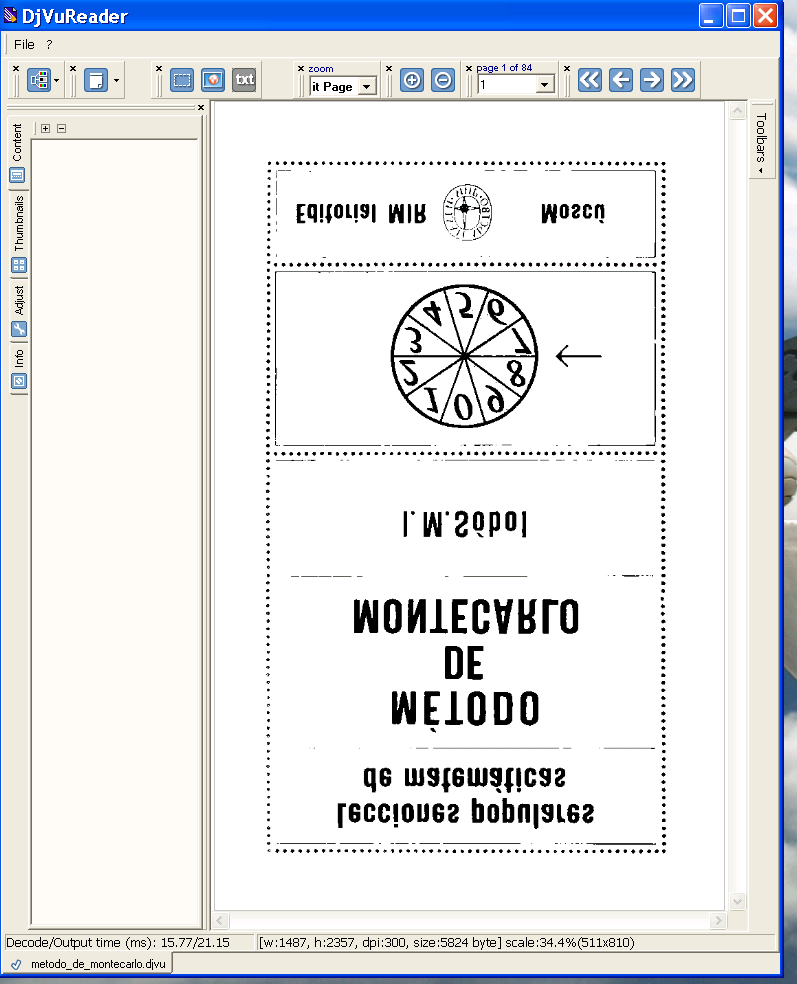Open the page number dropdown

545,84
